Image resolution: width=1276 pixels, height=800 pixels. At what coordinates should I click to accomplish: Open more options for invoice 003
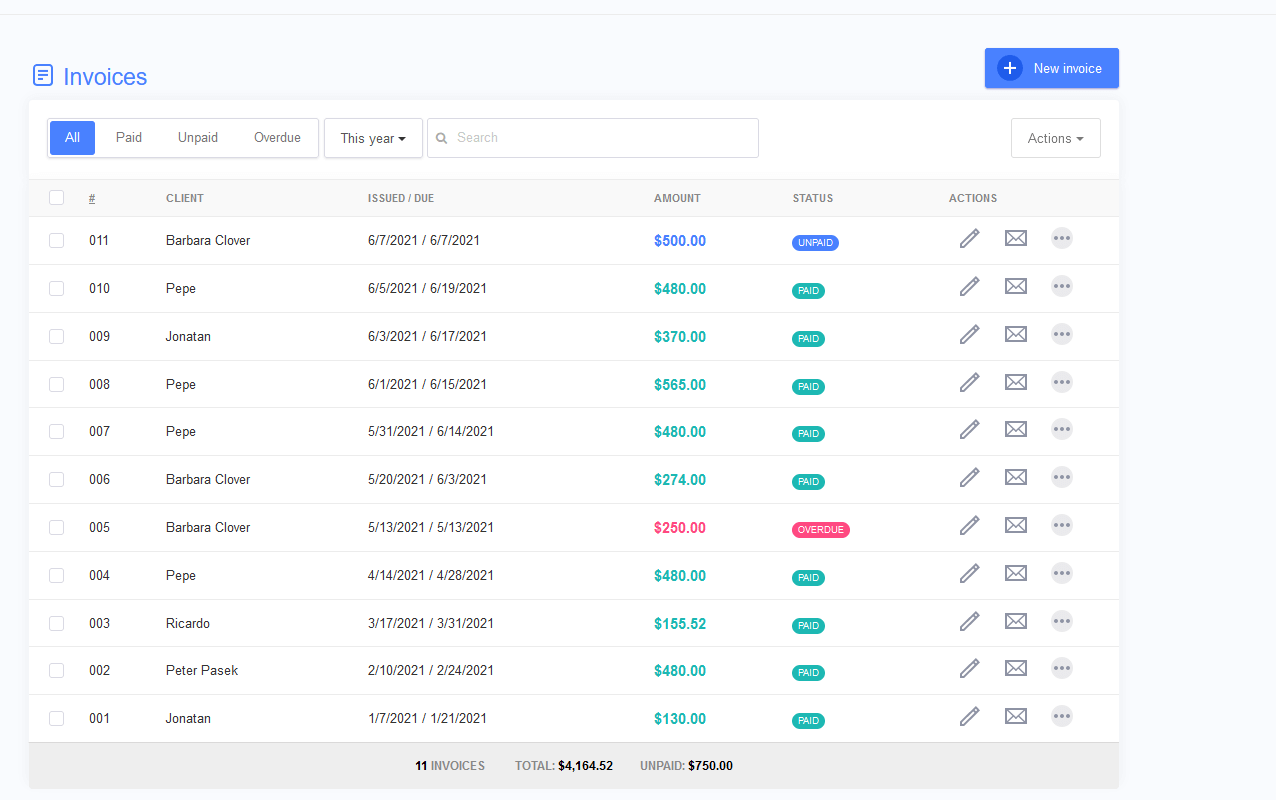click(1062, 621)
